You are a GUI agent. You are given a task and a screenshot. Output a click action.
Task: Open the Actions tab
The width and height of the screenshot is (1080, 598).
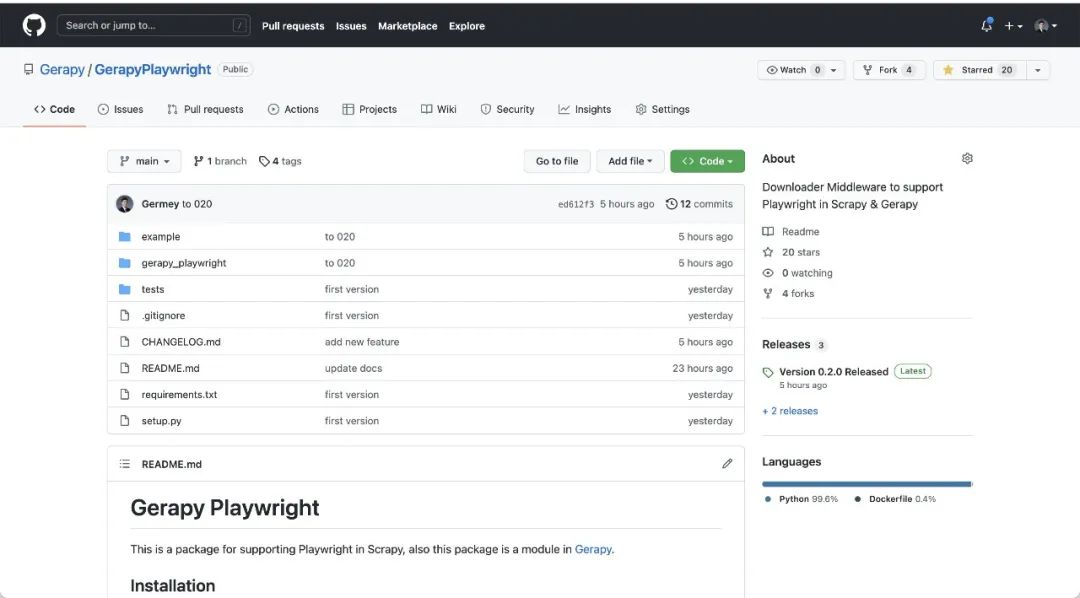293,109
